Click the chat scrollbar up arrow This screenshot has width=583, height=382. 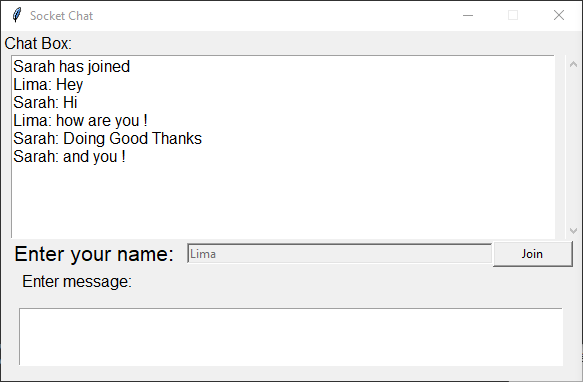pos(573,64)
